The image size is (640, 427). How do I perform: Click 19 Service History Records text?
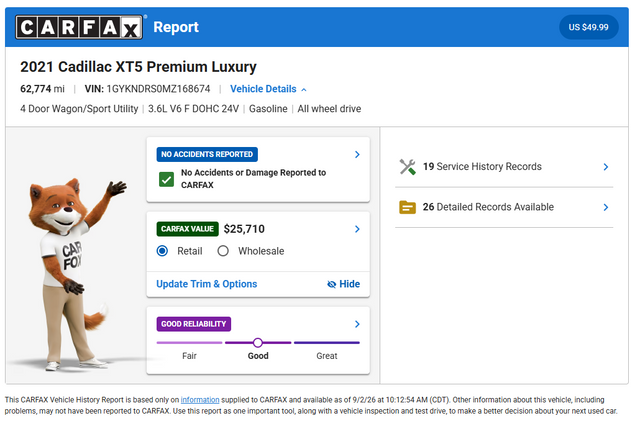point(482,167)
